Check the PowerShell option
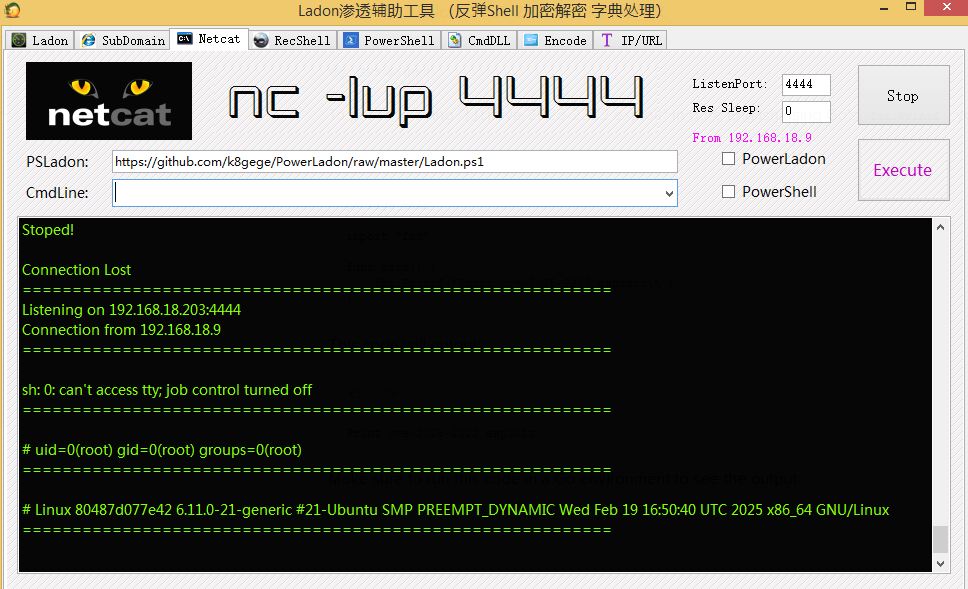 [728, 191]
